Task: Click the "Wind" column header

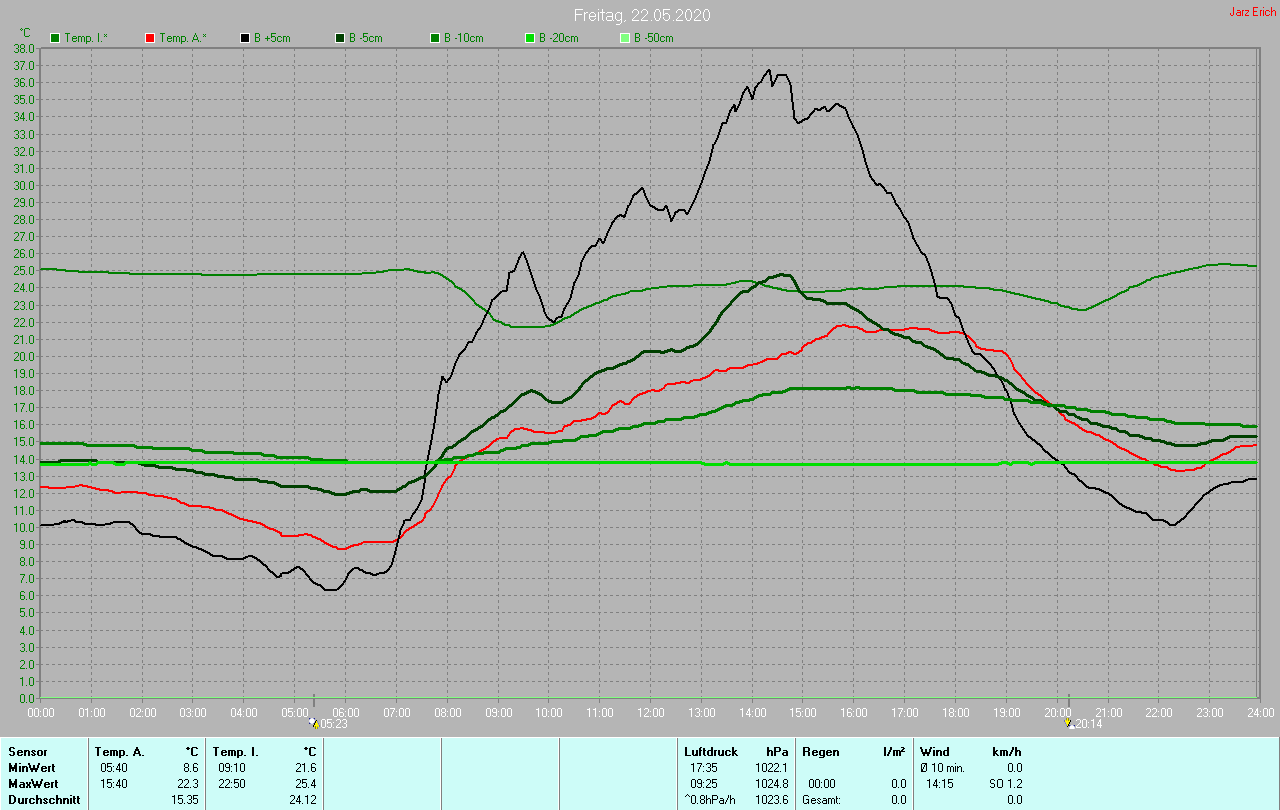Action: pyautogui.click(x=934, y=752)
